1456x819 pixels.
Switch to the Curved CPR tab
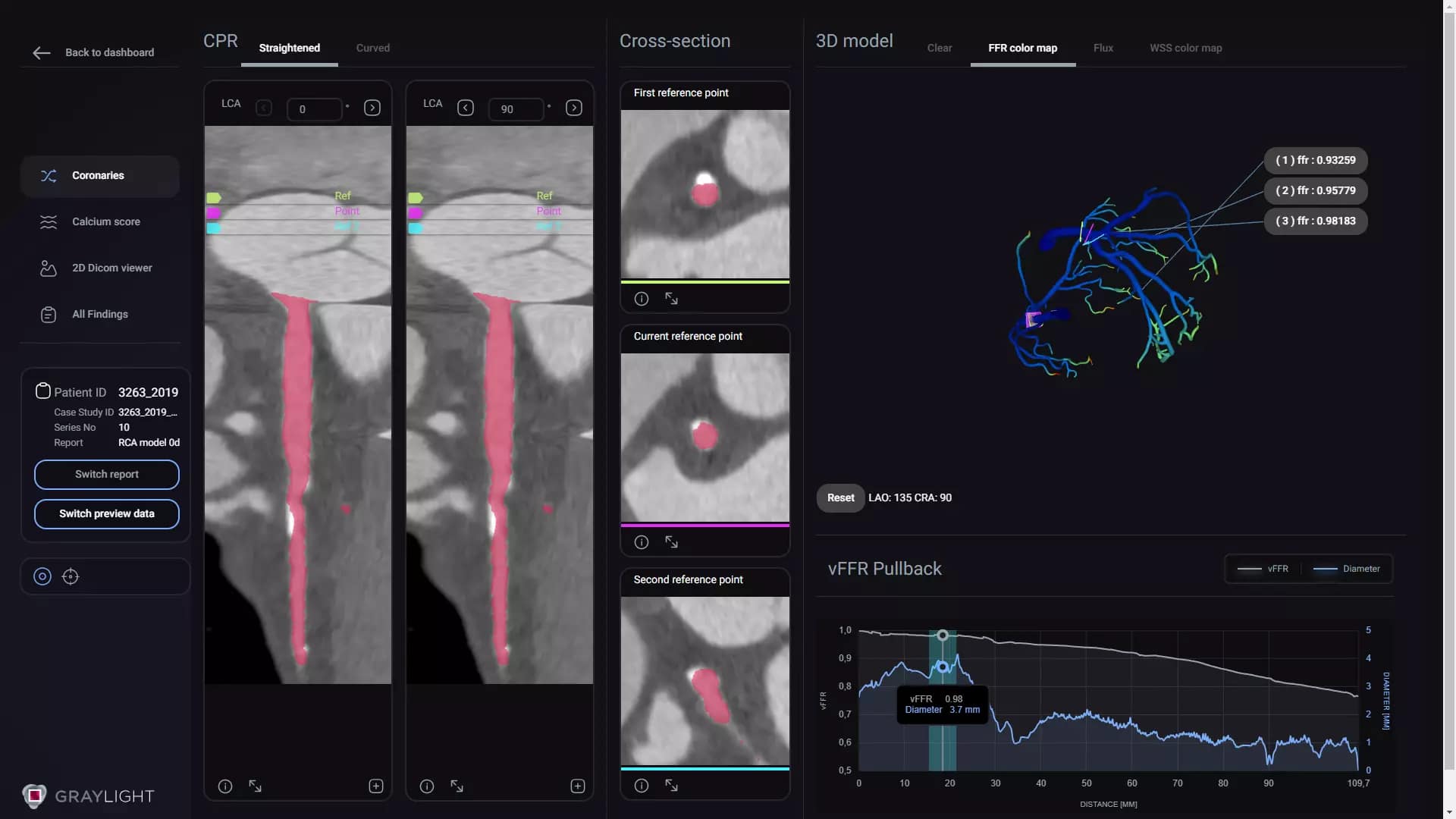click(372, 47)
